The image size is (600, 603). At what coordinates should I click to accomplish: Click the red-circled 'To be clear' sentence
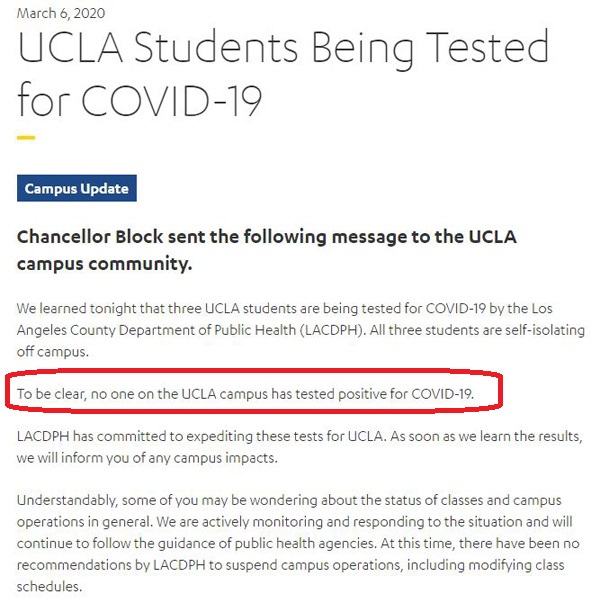coord(245,394)
